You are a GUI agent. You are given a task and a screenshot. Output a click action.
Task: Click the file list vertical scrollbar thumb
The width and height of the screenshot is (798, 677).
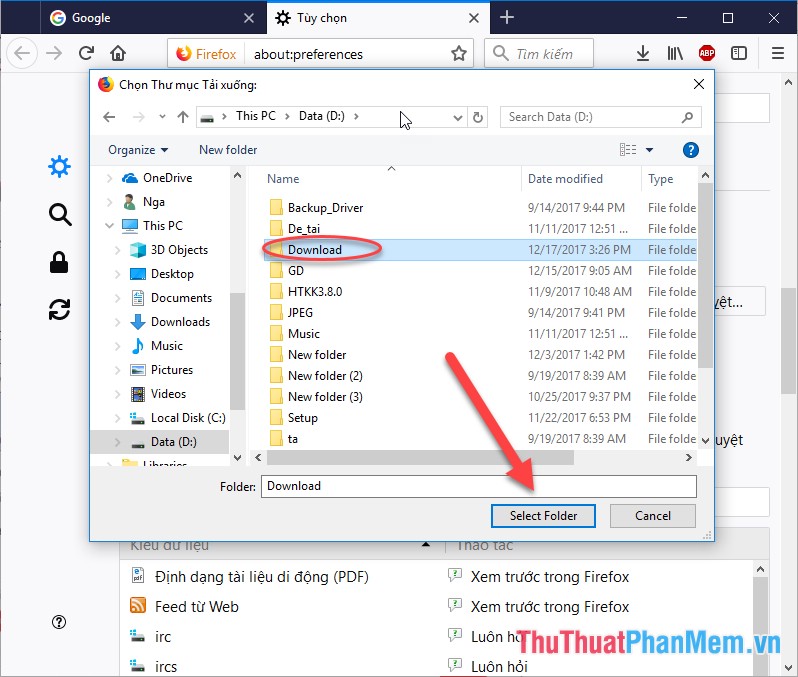point(705,275)
